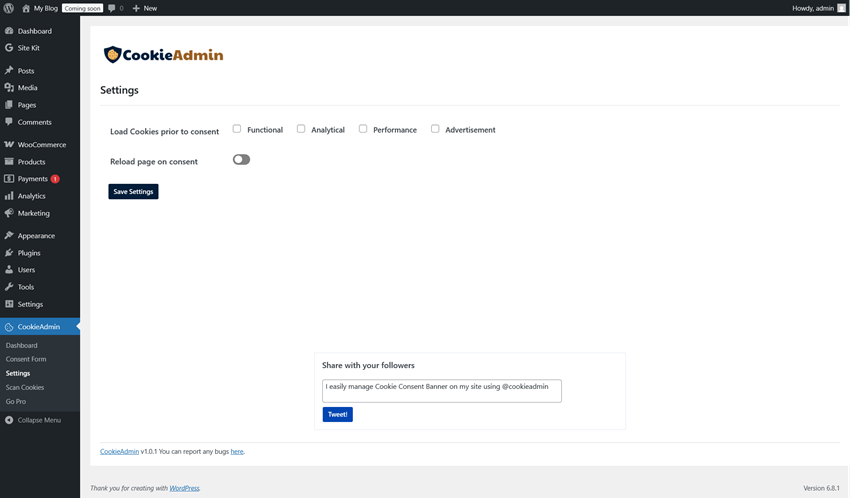
Task: Click the Media library icon
Action: [x=9, y=87]
